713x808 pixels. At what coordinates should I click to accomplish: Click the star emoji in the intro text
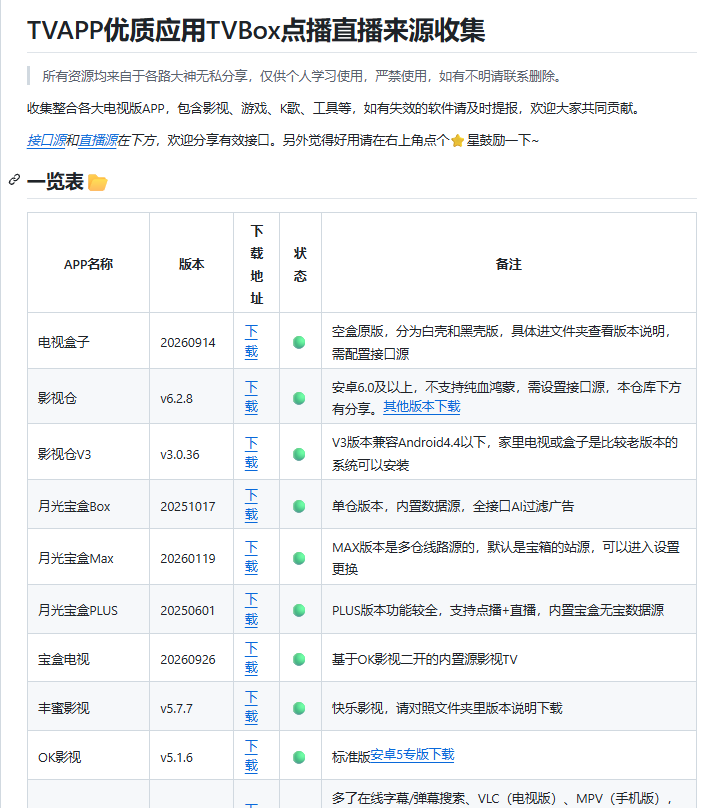coord(457,141)
